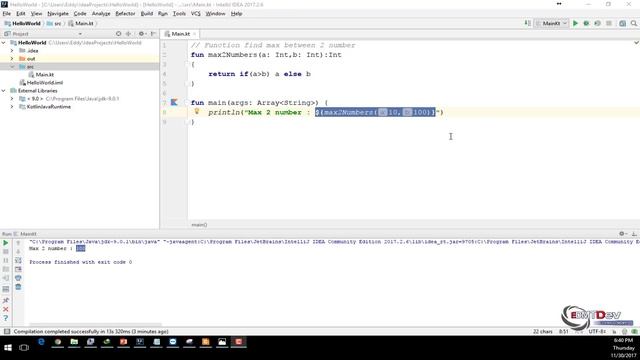Switch to the Main.kt editor tab
The image size is (640, 360).
(x=180, y=34)
